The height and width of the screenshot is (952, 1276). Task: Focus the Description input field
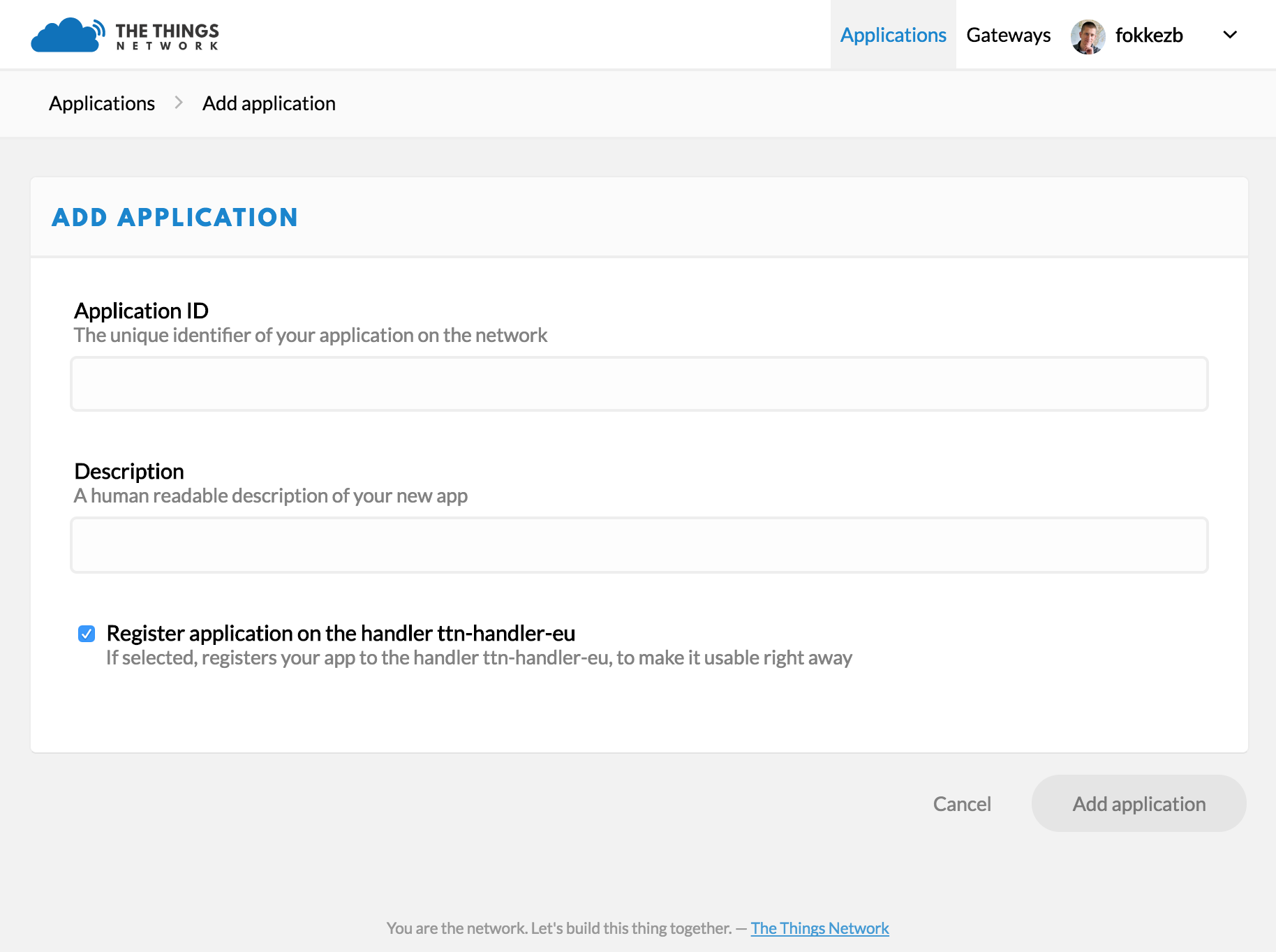[x=639, y=545]
